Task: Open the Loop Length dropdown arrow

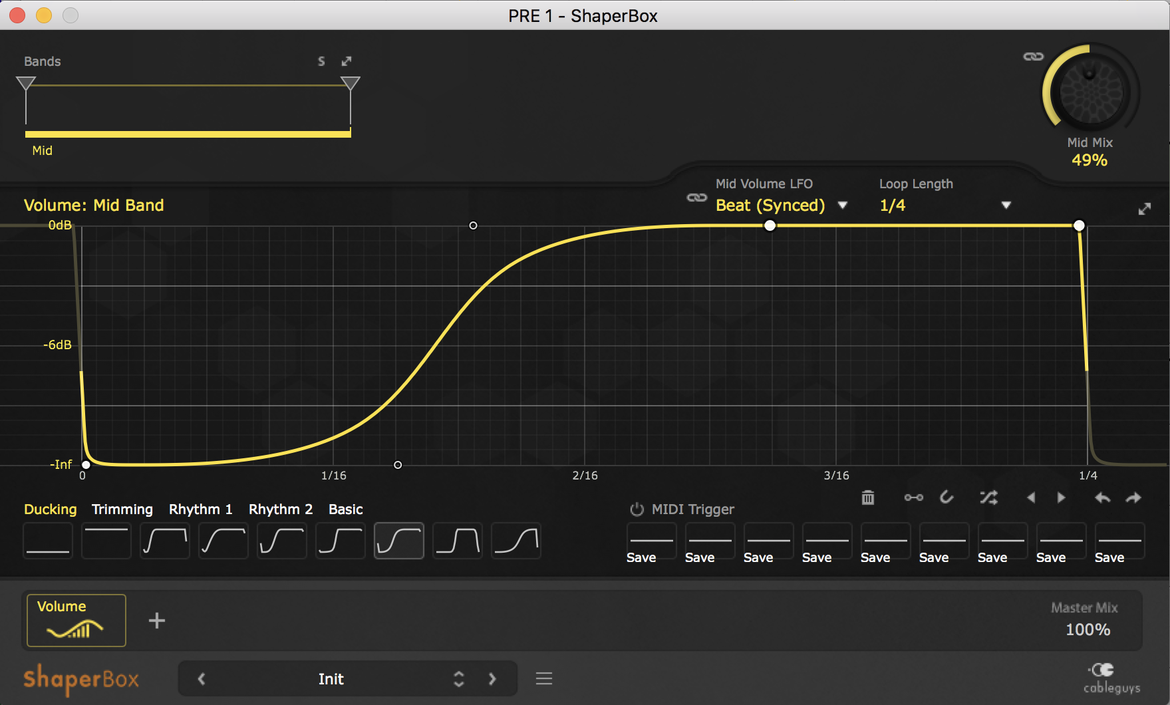Action: tap(1006, 205)
